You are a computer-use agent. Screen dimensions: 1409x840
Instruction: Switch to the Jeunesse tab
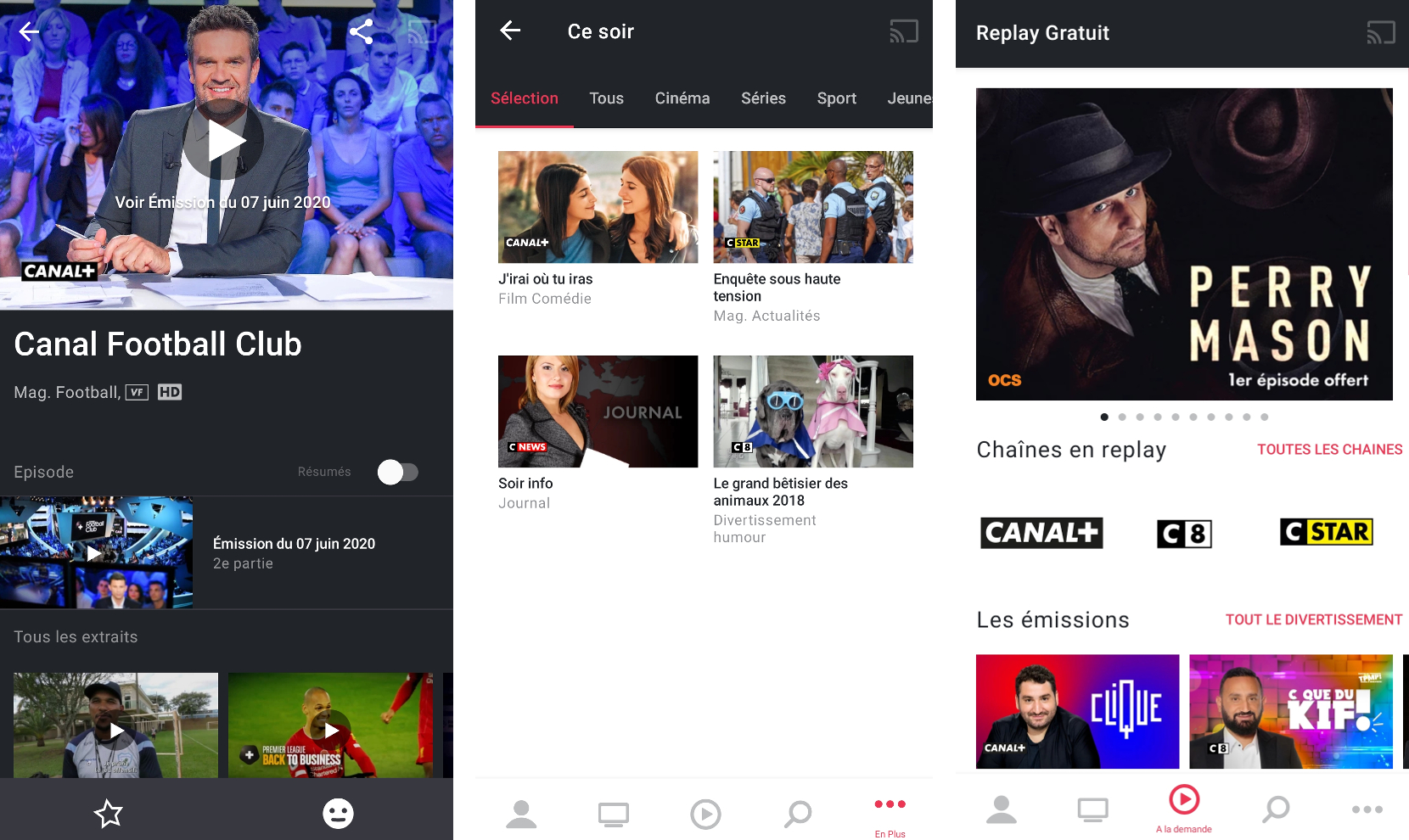910,98
